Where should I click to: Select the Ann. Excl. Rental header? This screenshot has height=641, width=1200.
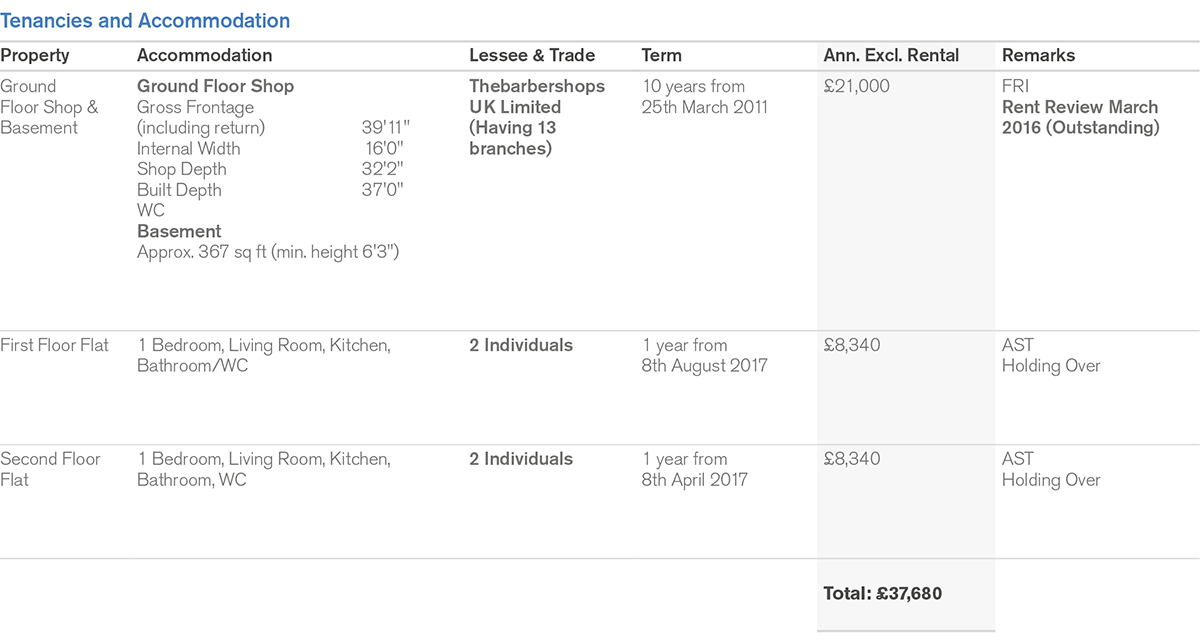891,56
